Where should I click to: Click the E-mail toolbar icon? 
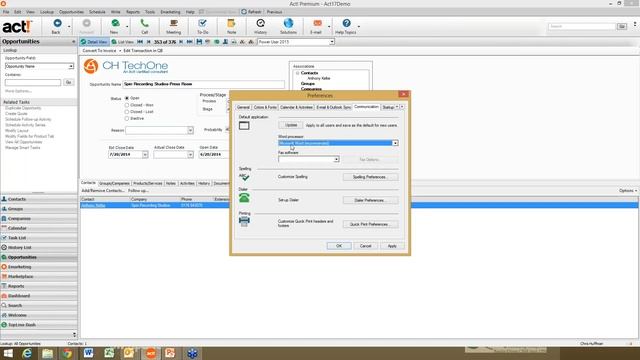317,23
